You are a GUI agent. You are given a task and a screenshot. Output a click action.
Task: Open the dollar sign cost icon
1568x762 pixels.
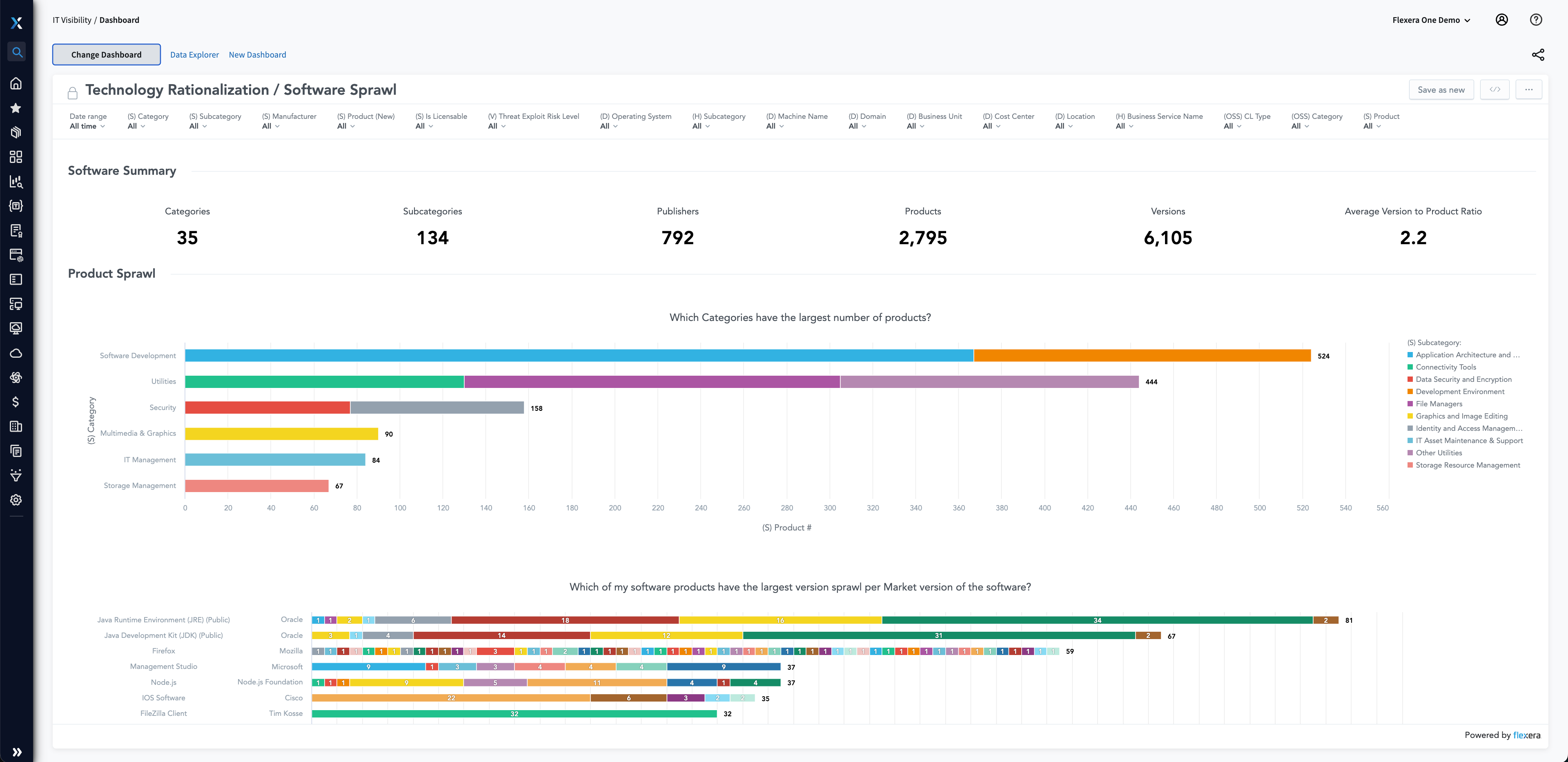[x=16, y=402]
